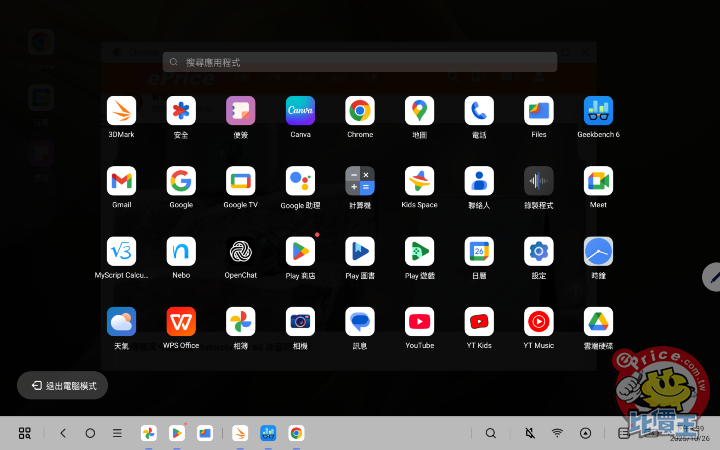Viewport: 720px width, 450px height.
Task: Open the Gmail app
Action: [x=121, y=181]
